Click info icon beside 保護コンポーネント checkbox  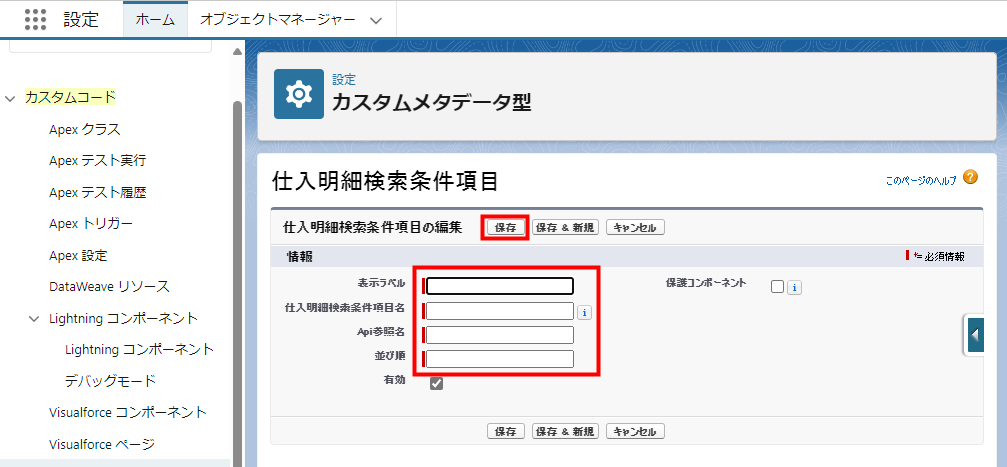794,288
